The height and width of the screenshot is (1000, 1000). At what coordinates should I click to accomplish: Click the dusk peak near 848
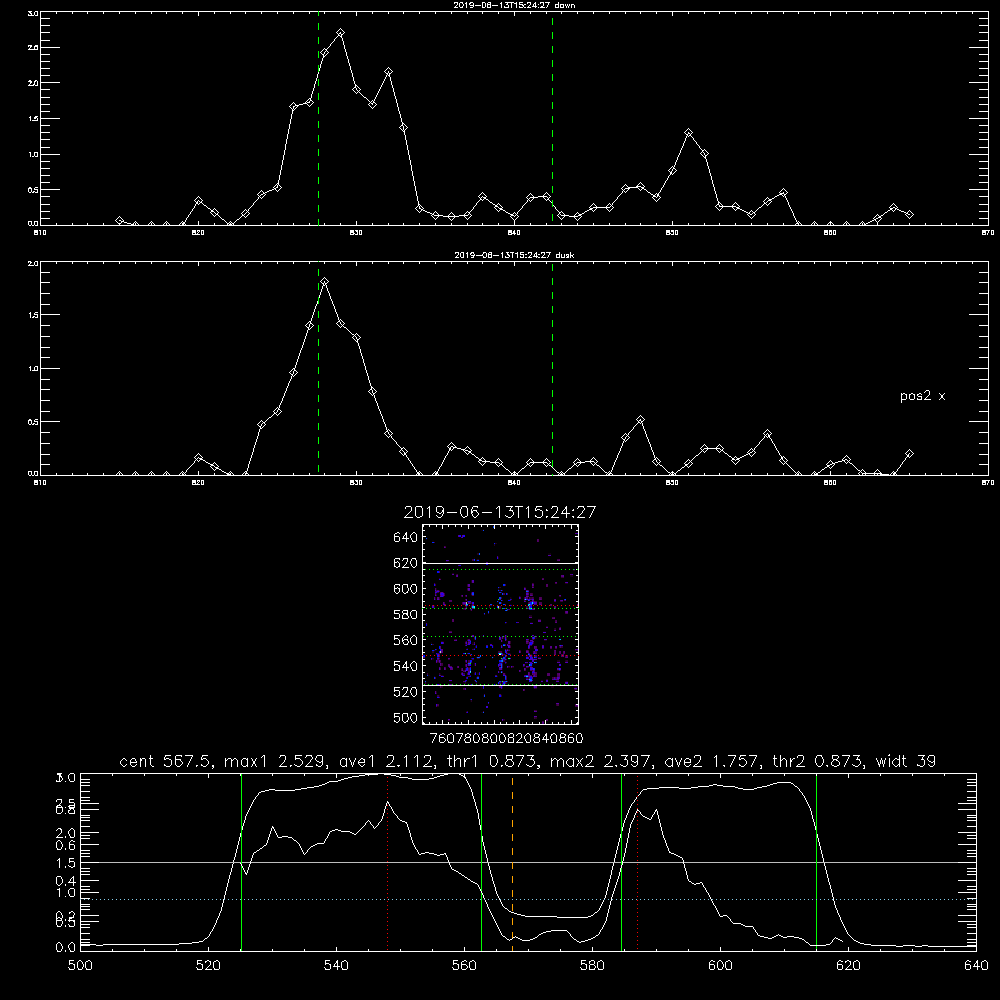(x=641, y=420)
